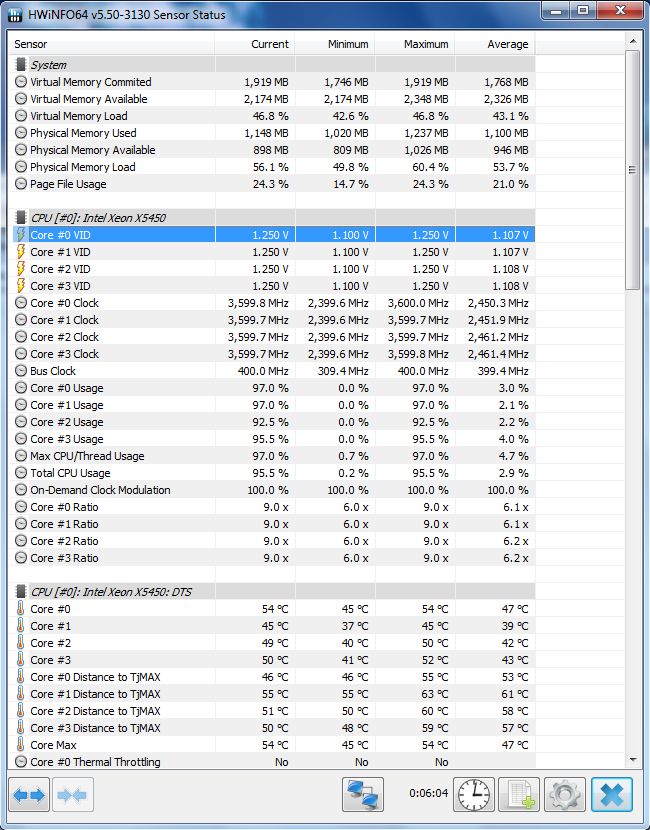Select the Physical Memory Load row

point(272,167)
